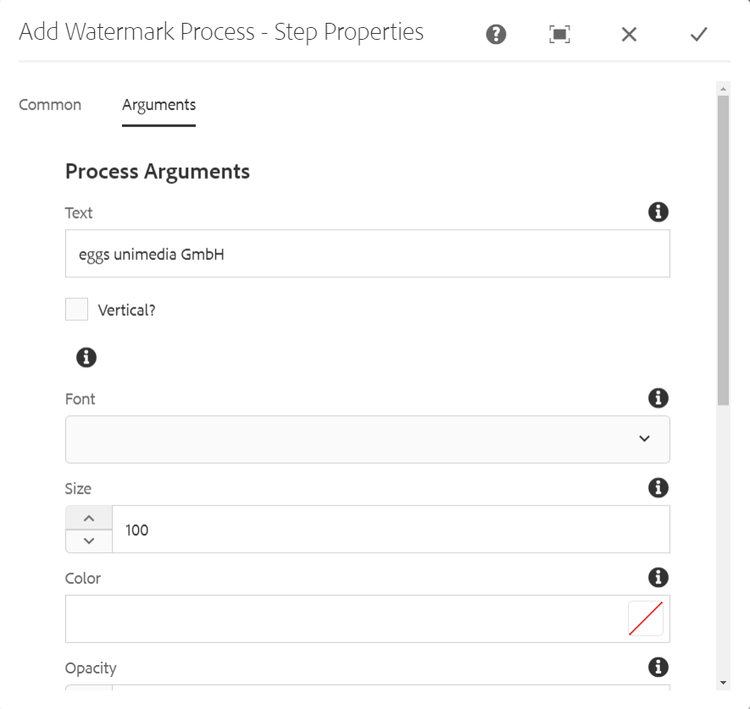Show info for the Size field
Viewport: 750px width, 709px height.
click(658, 487)
